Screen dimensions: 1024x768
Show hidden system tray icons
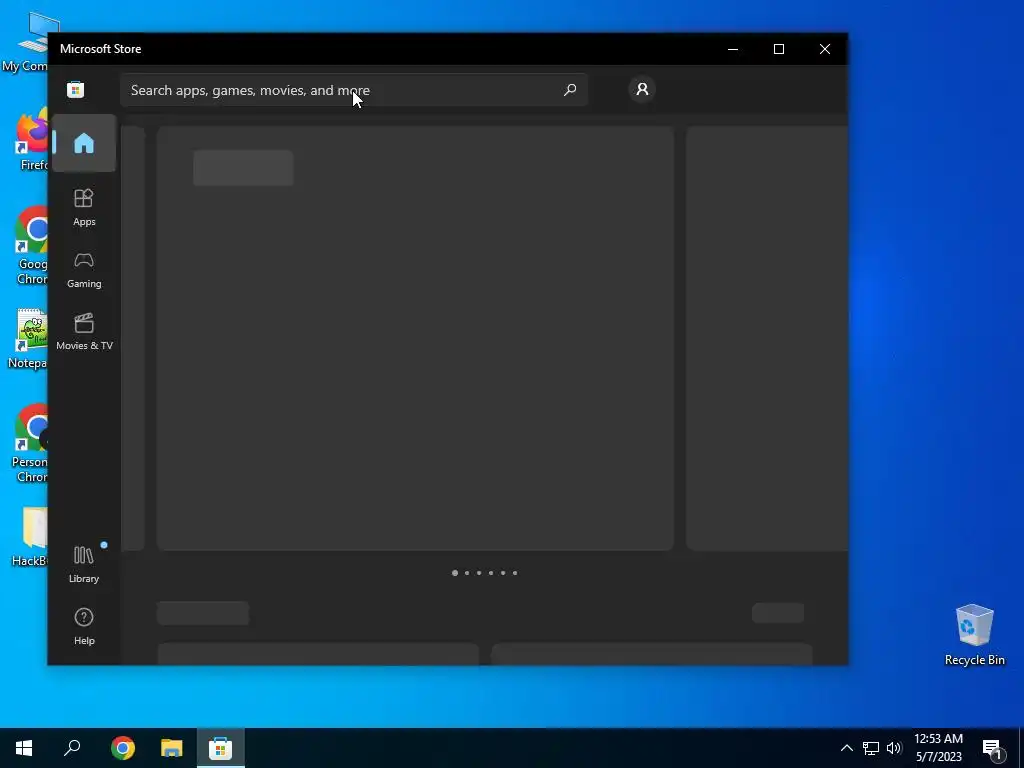(x=846, y=748)
